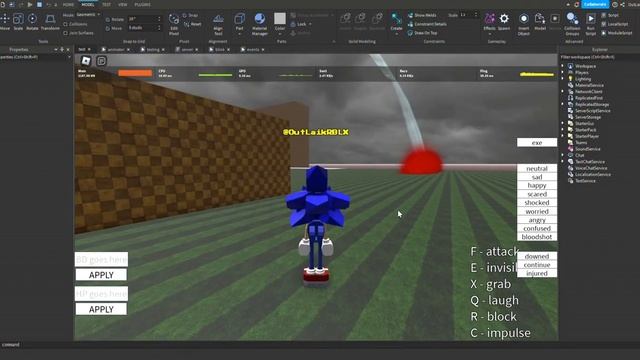Click the happy emotion button
The width and height of the screenshot is (640, 360).
537,185
